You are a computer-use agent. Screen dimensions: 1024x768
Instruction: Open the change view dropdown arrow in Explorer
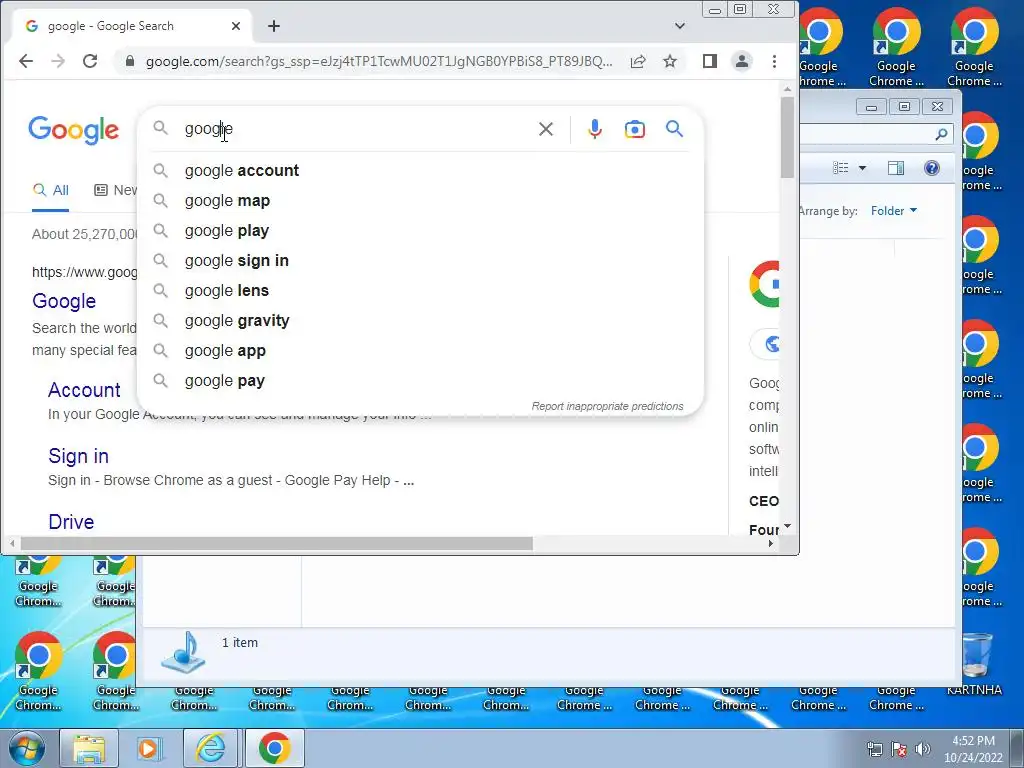[x=862, y=168]
